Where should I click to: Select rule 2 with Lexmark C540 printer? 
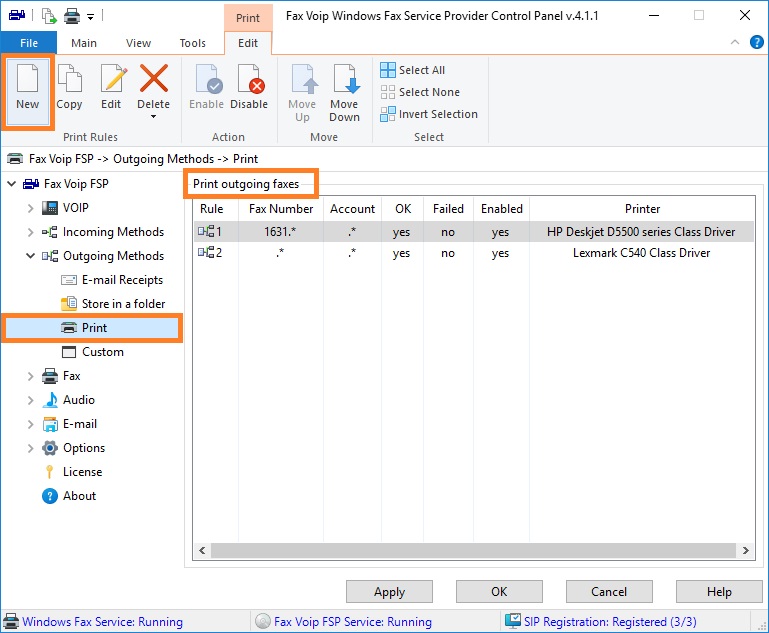point(474,253)
